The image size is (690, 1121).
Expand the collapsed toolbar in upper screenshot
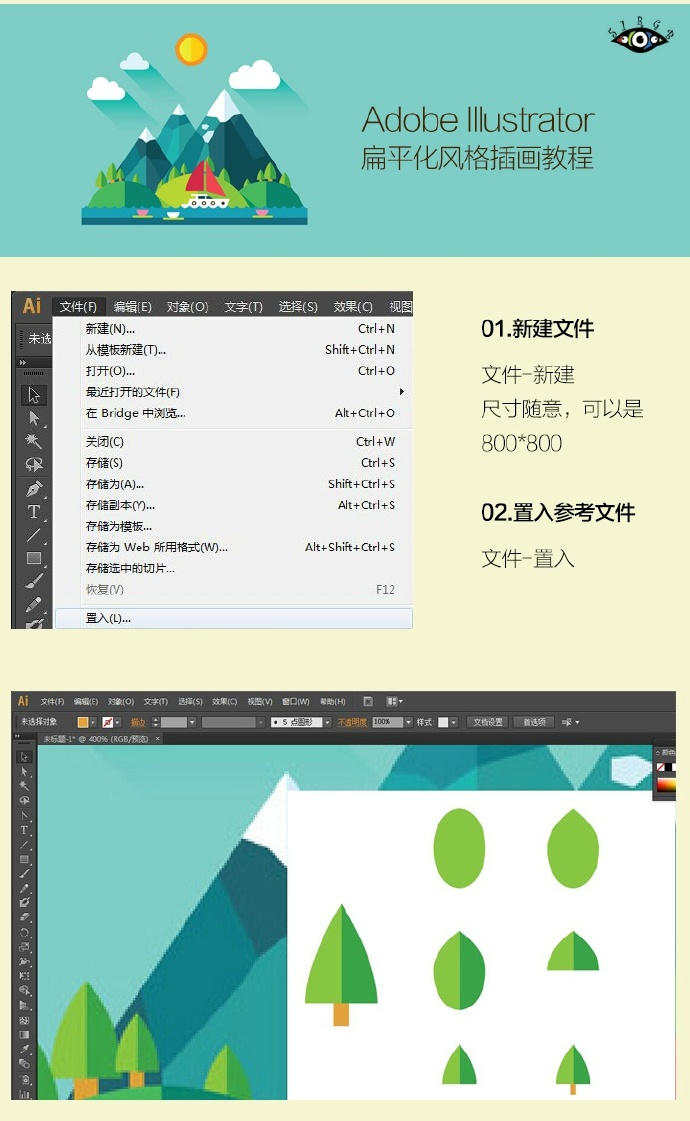pyautogui.click(x=22, y=362)
